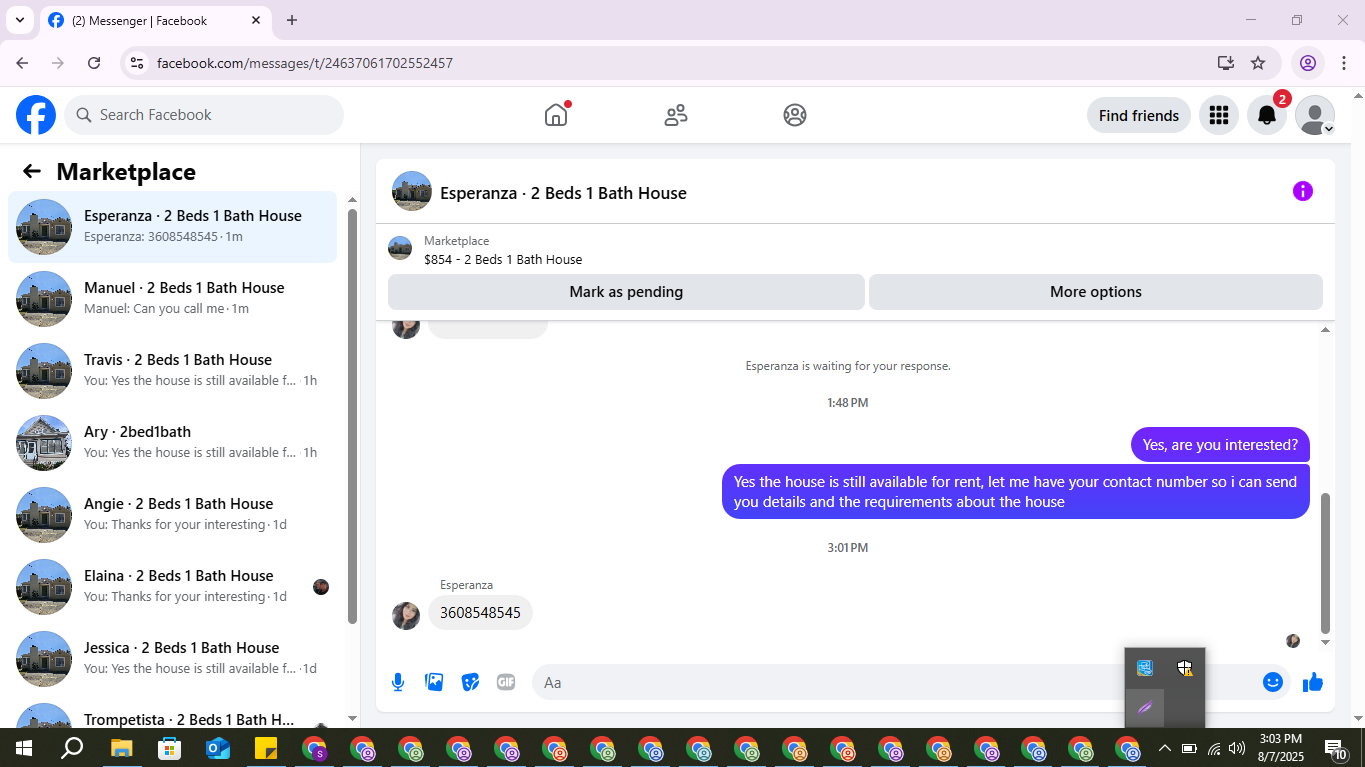Click Esperanza's avatar beside the phone number message

coord(406,615)
